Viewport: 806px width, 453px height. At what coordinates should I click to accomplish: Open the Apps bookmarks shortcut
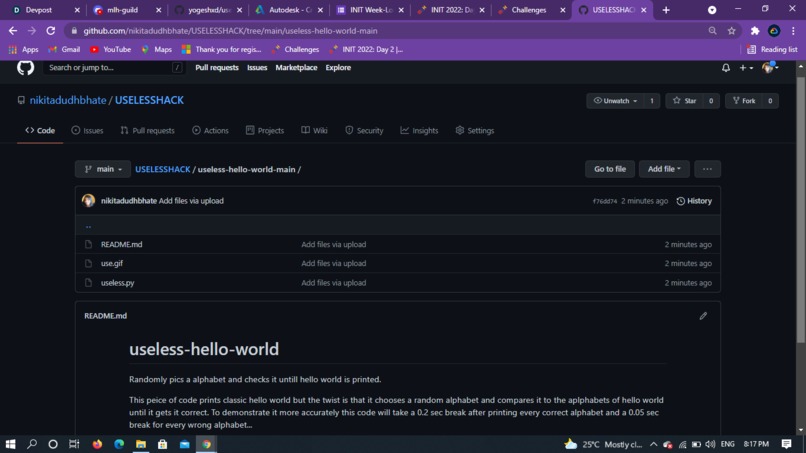[24, 49]
